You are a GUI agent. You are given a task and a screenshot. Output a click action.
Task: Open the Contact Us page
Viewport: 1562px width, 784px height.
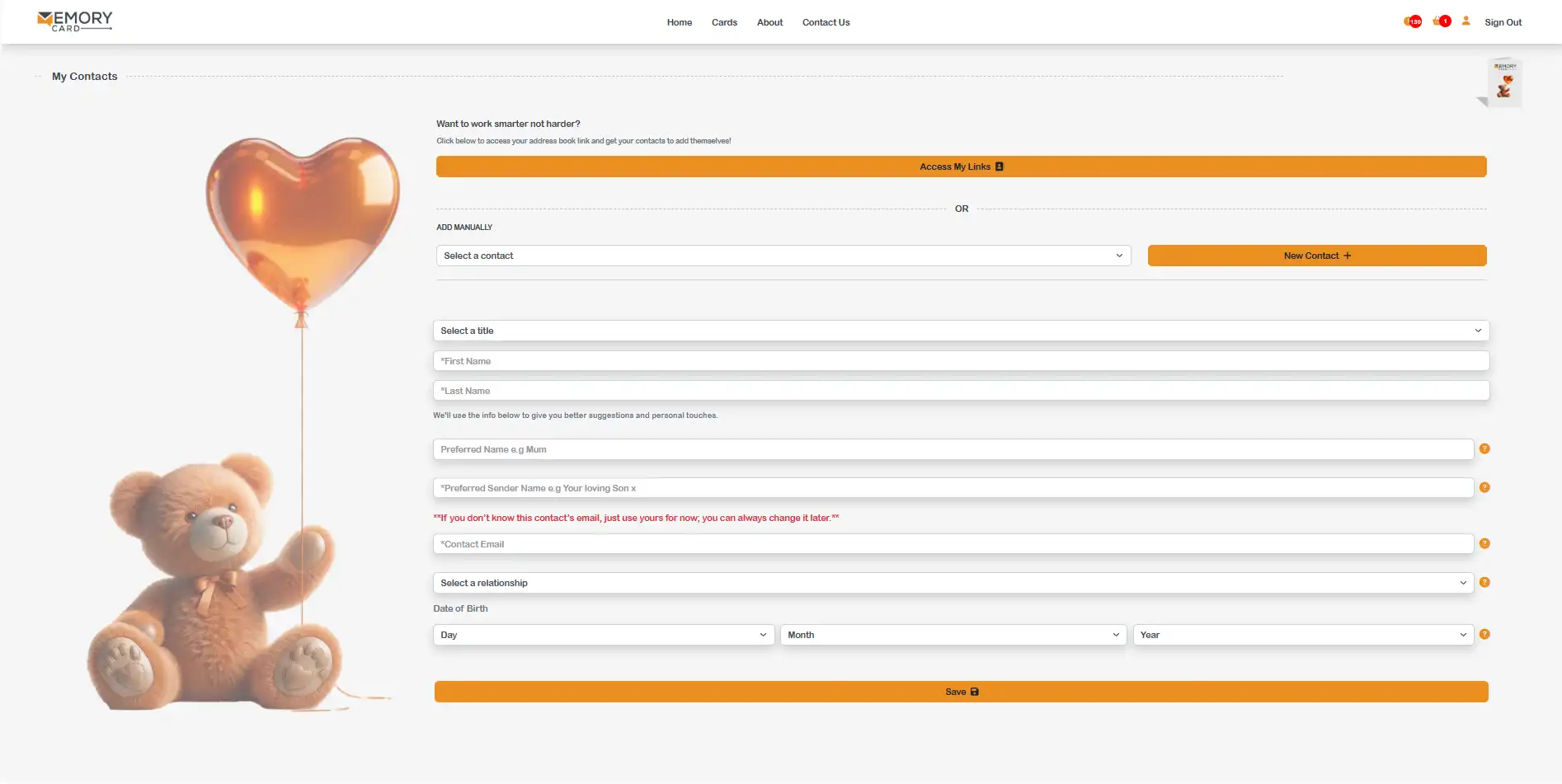tap(826, 22)
